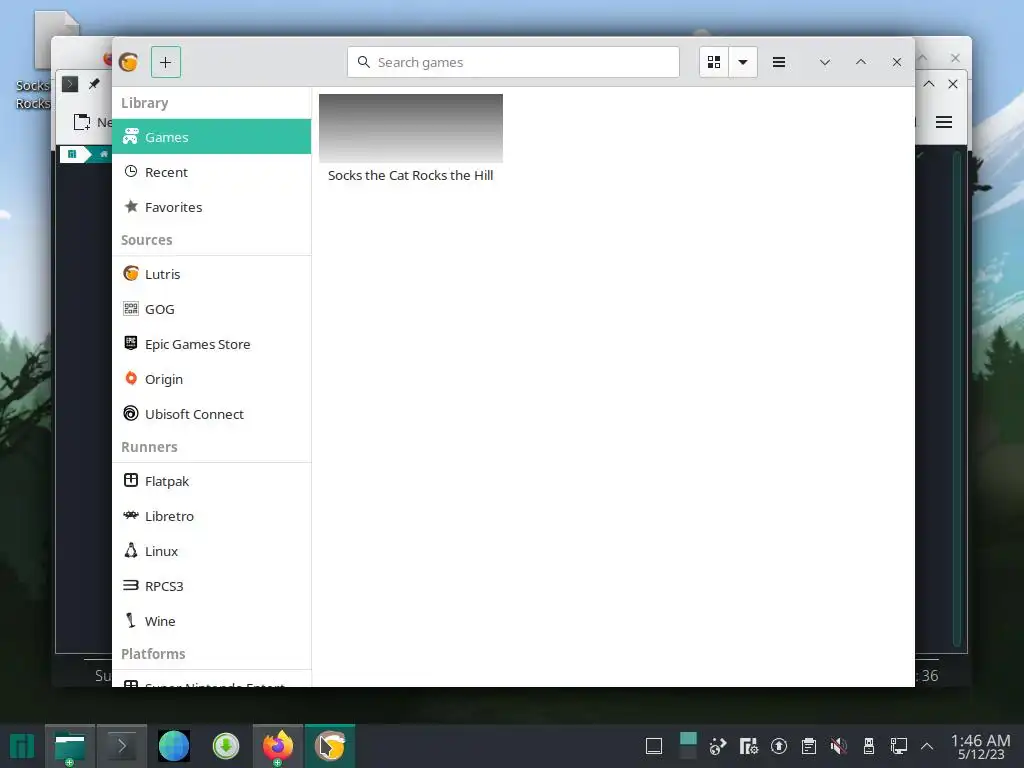Filter by the Flatpak runner
The image size is (1024, 768).
pyautogui.click(x=212, y=481)
